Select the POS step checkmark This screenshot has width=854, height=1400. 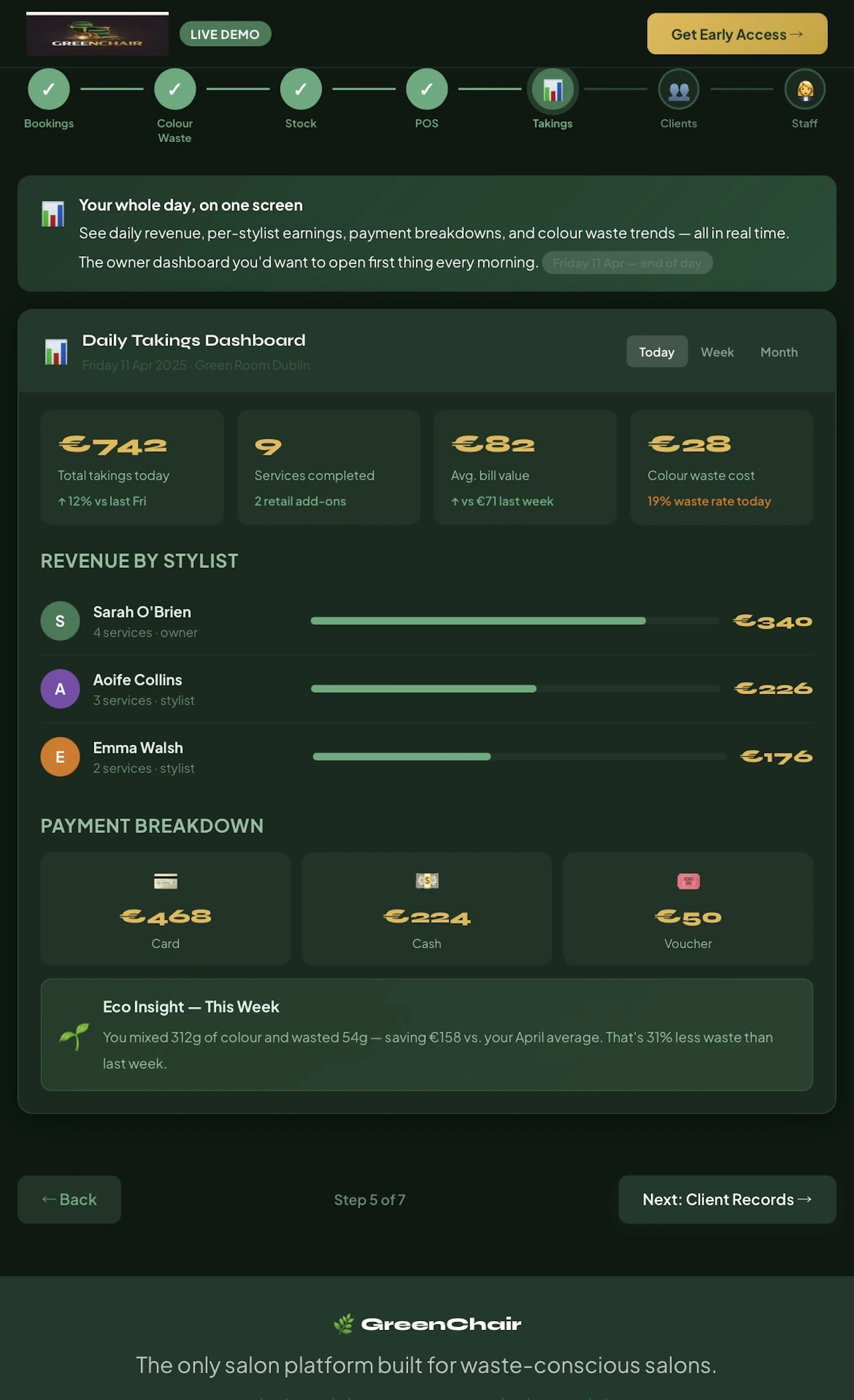427,89
